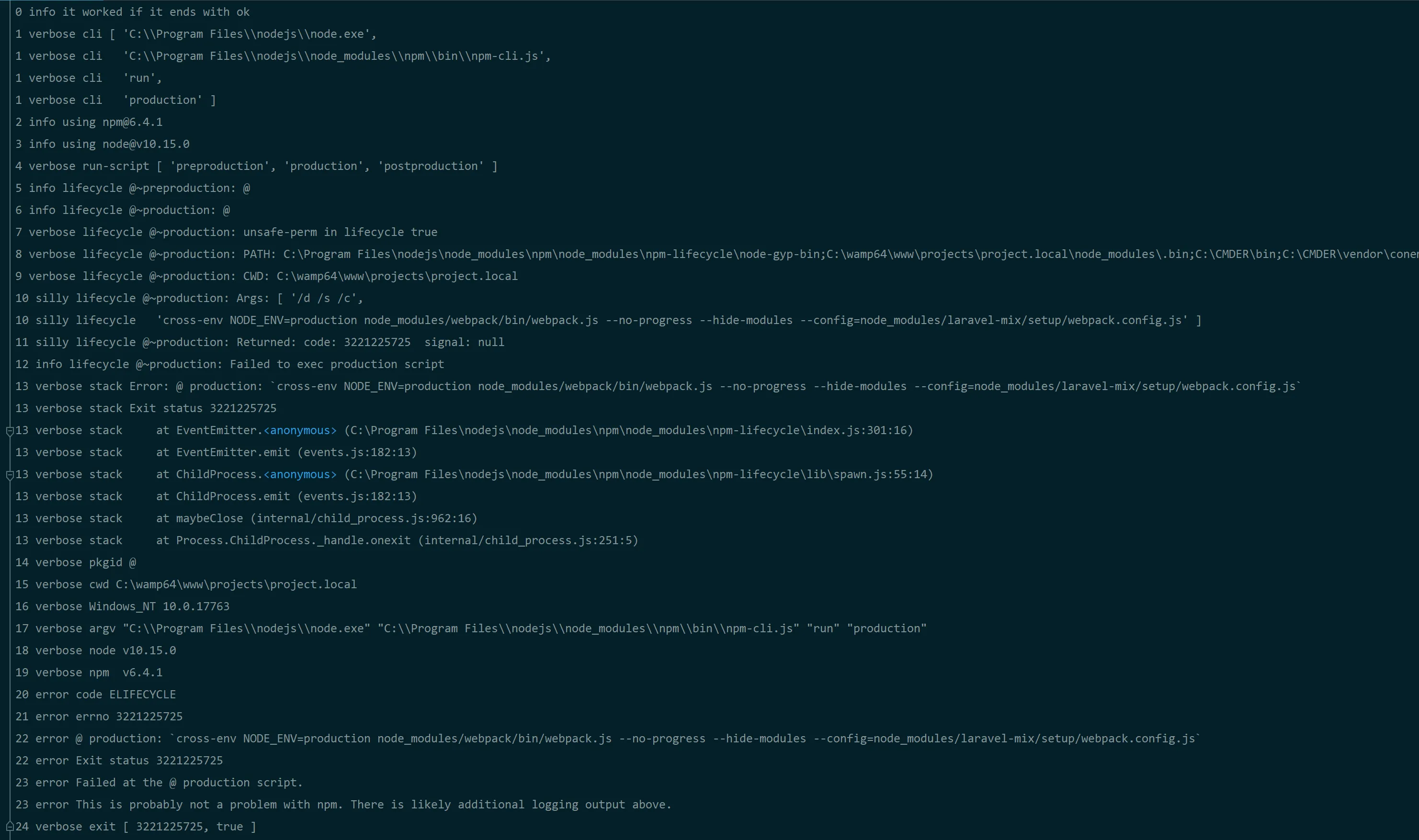Screen dimensions: 1419x840
Task: Click <anonymous> link after EventEmitter
Action: [300, 430]
